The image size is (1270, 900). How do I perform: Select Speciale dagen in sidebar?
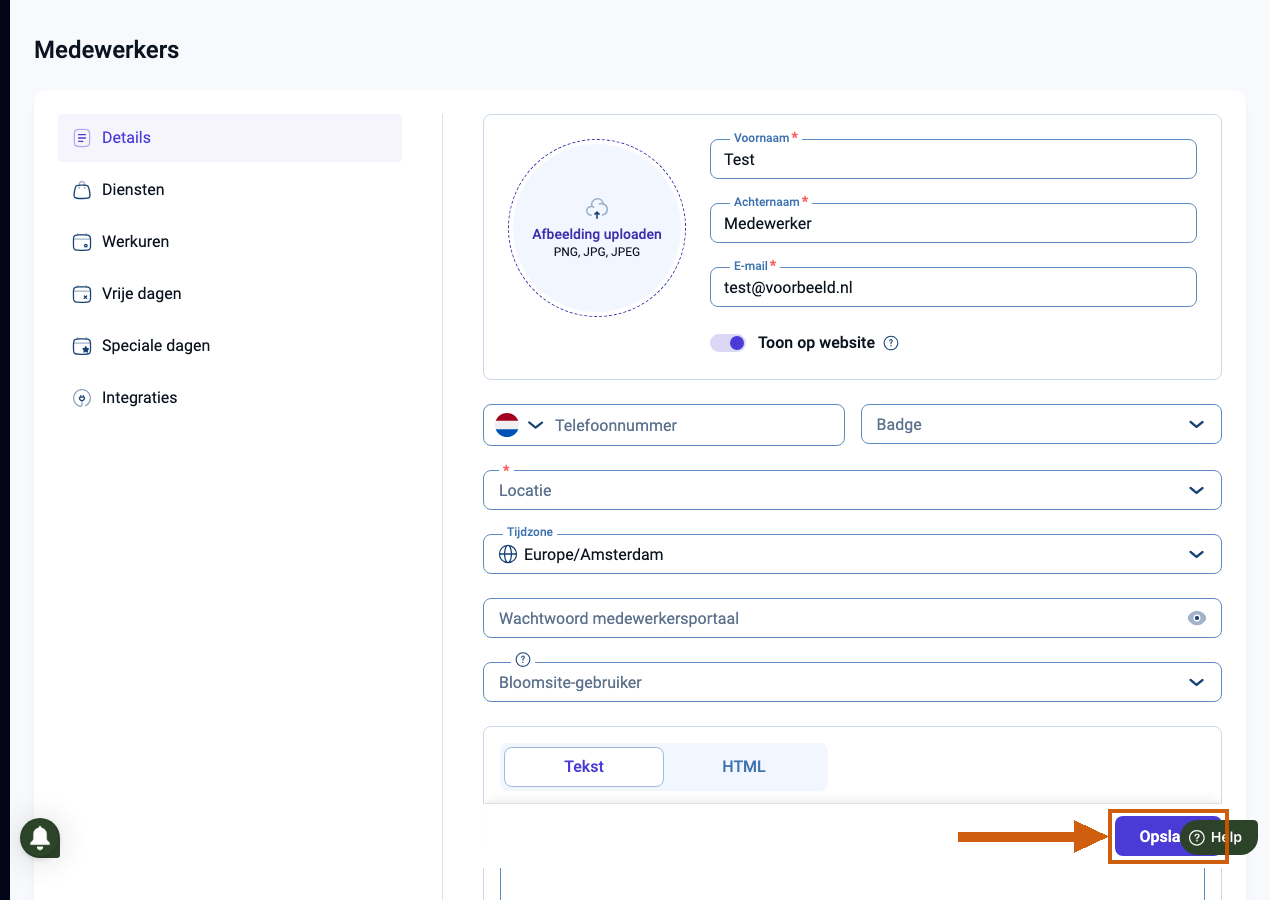pyautogui.click(x=230, y=346)
